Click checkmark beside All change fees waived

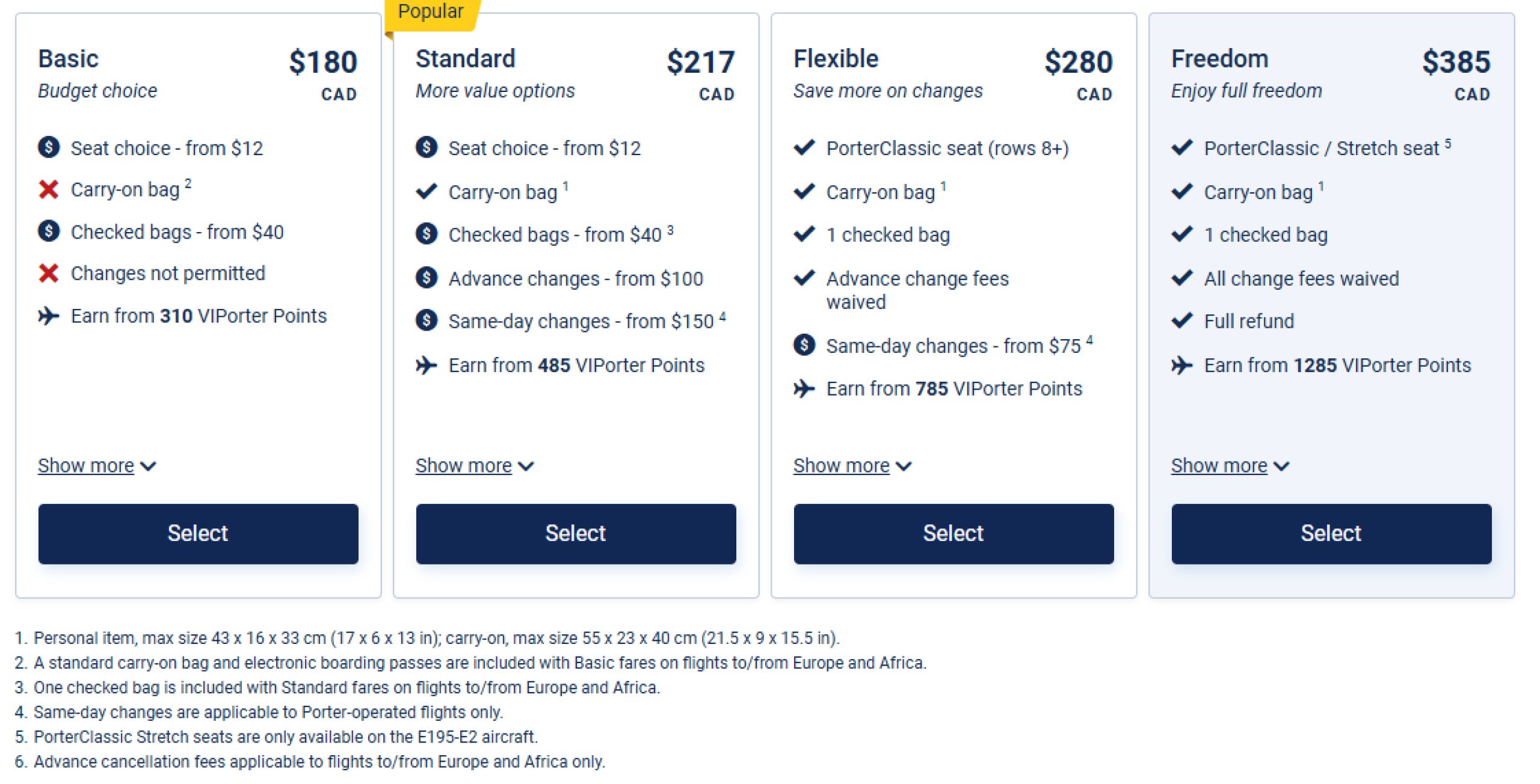click(x=1182, y=278)
